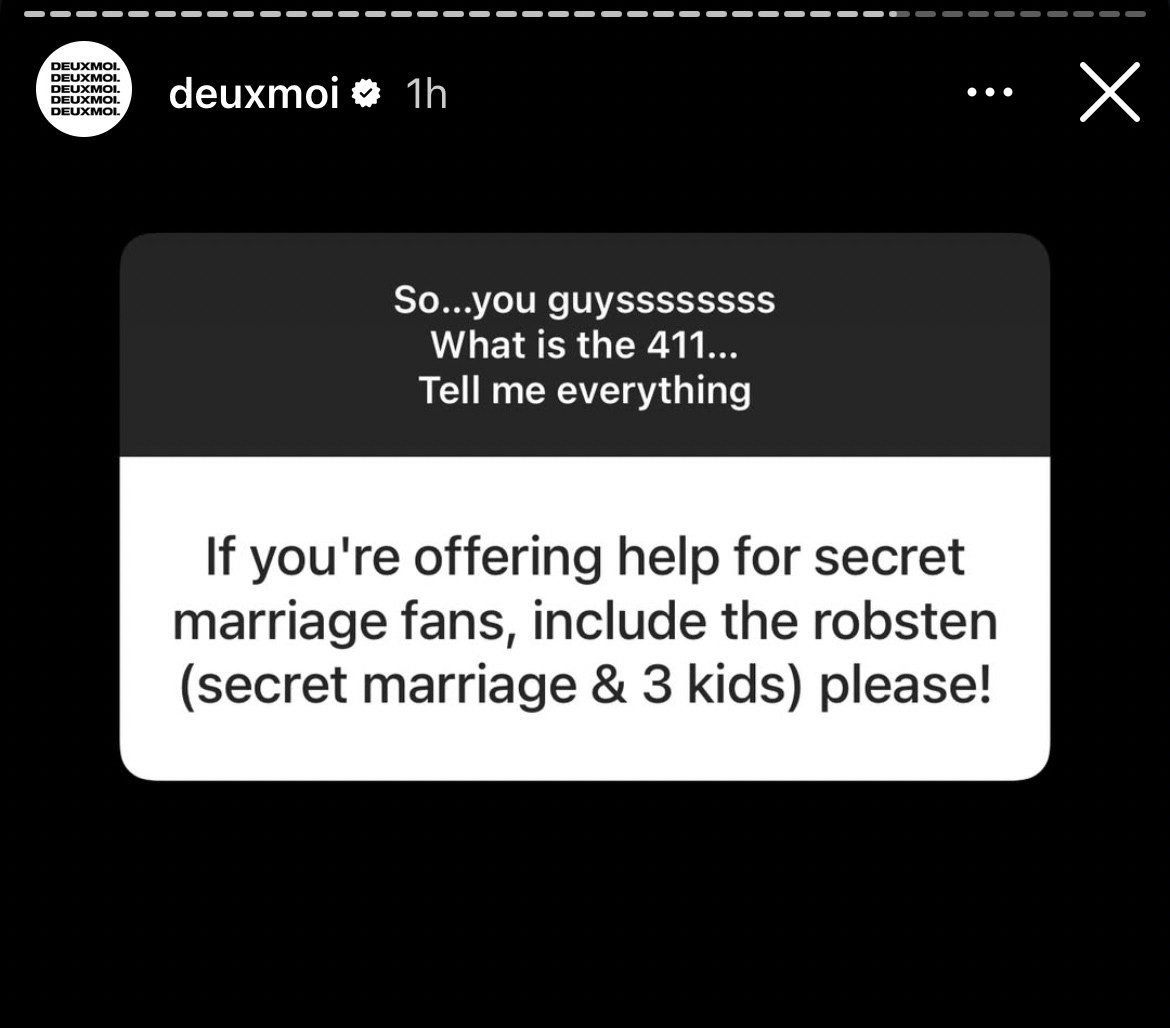1170x1028 pixels.
Task: Open the DEUXMOI profile avatar
Action: coord(84,89)
